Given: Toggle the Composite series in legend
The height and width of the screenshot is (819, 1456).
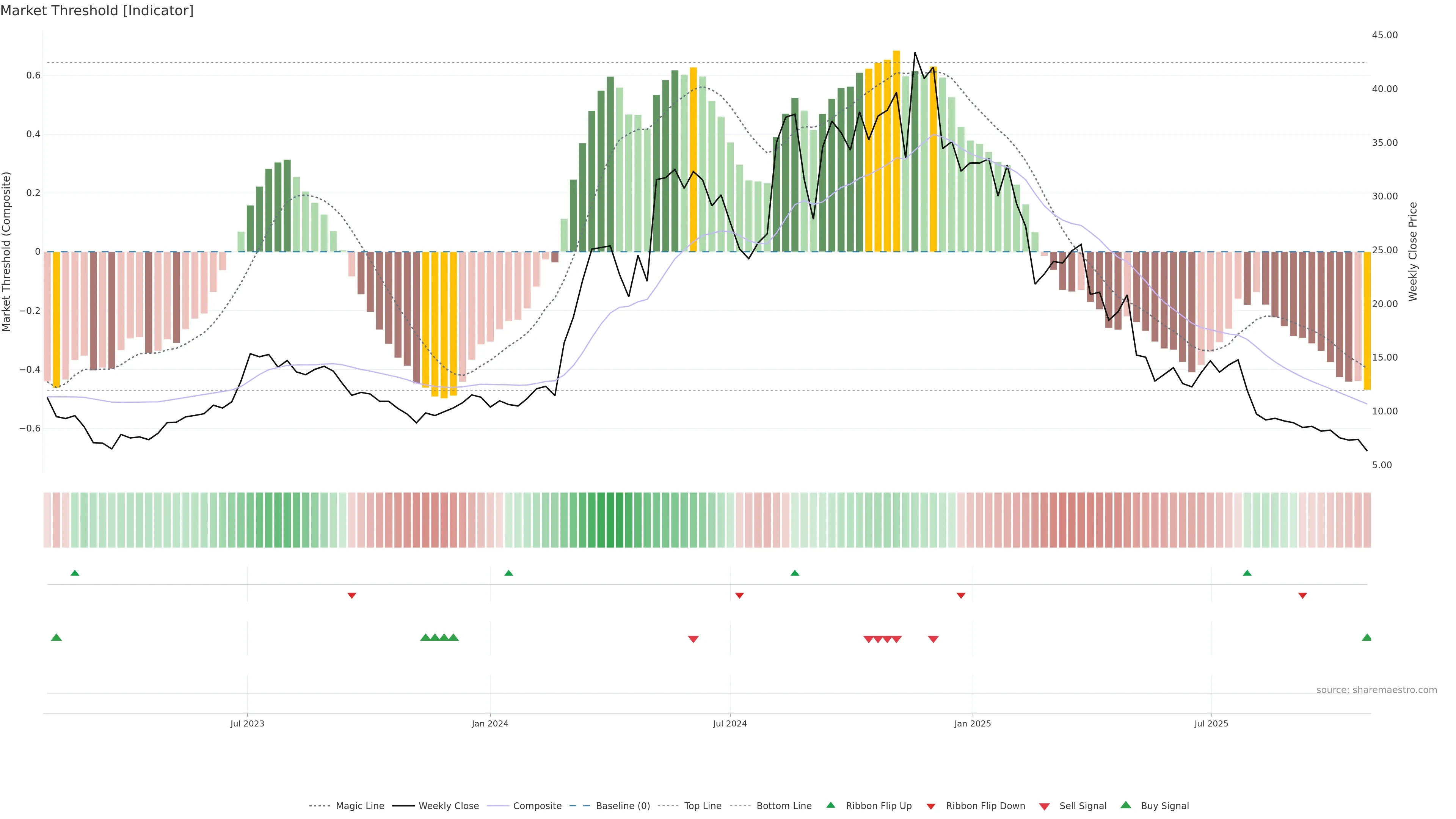Looking at the screenshot, I should pos(537,805).
